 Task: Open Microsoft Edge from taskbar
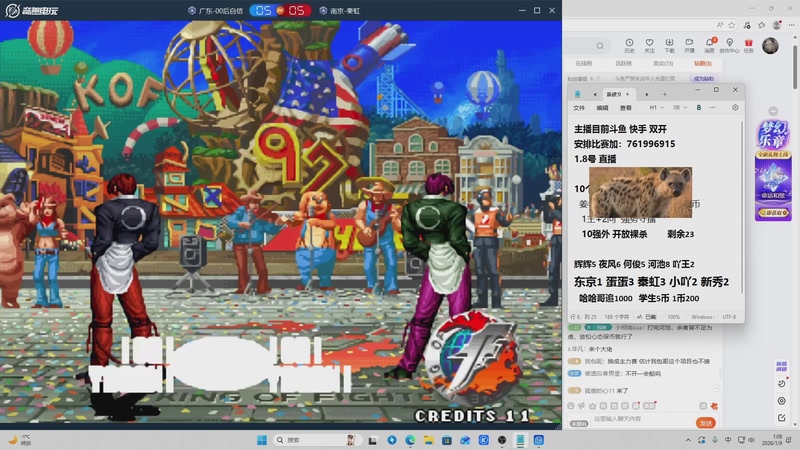point(410,440)
